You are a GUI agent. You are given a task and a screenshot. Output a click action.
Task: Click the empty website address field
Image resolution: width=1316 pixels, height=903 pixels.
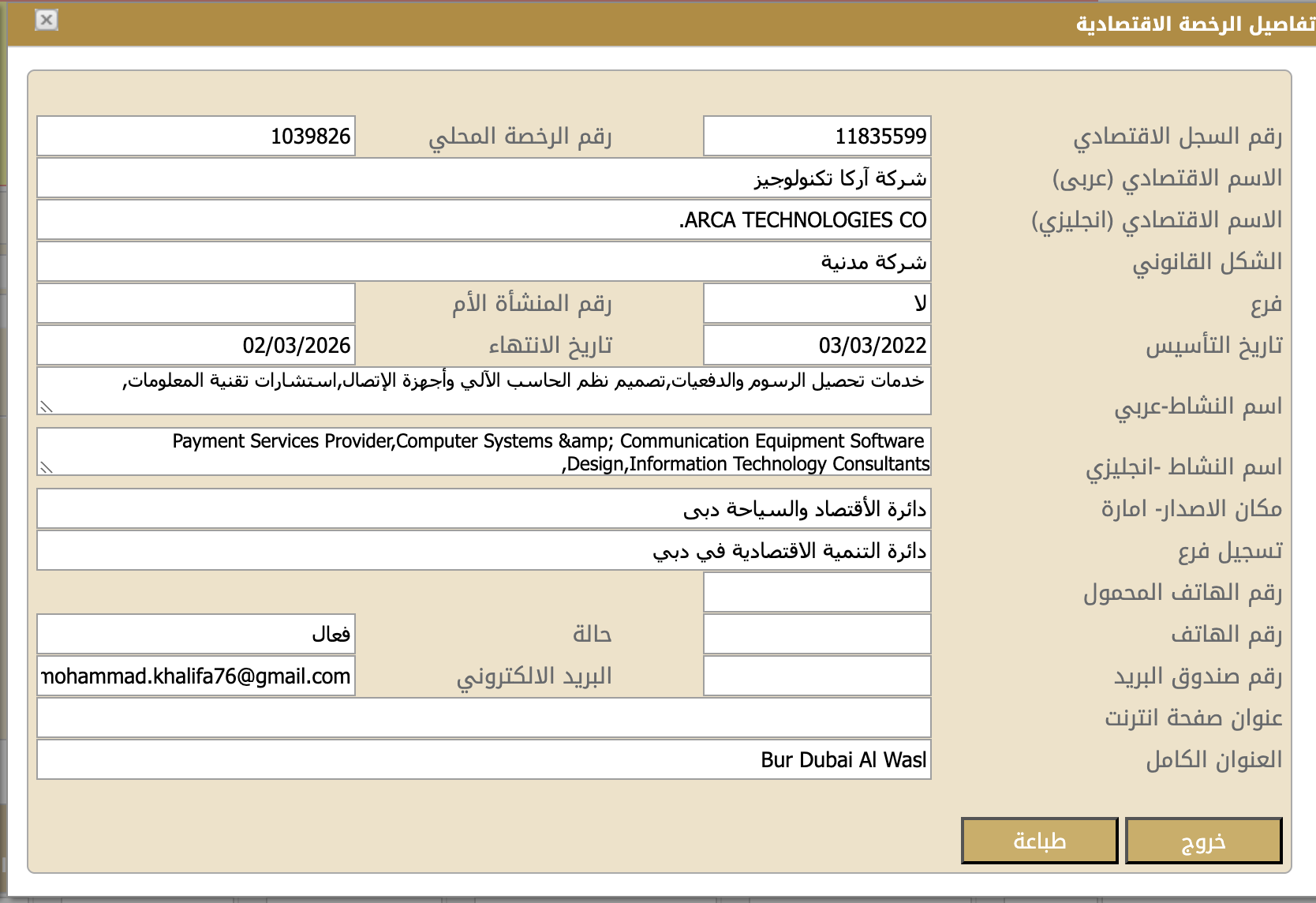(484, 718)
